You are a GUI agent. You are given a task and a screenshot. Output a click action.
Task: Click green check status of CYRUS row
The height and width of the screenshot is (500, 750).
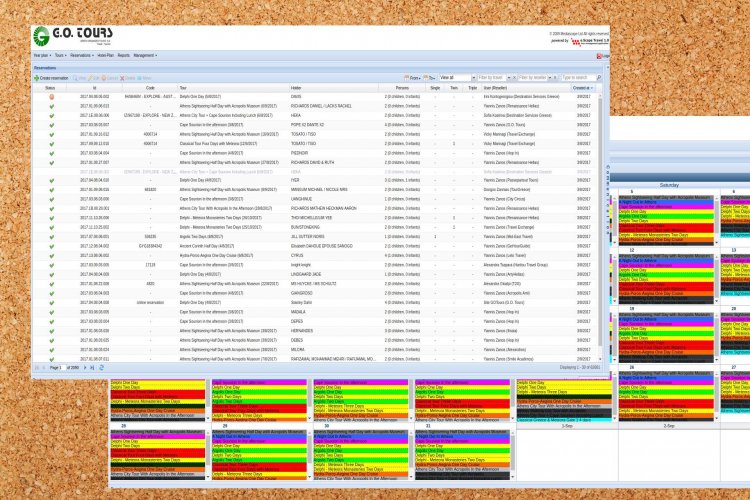tap(52, 256)
